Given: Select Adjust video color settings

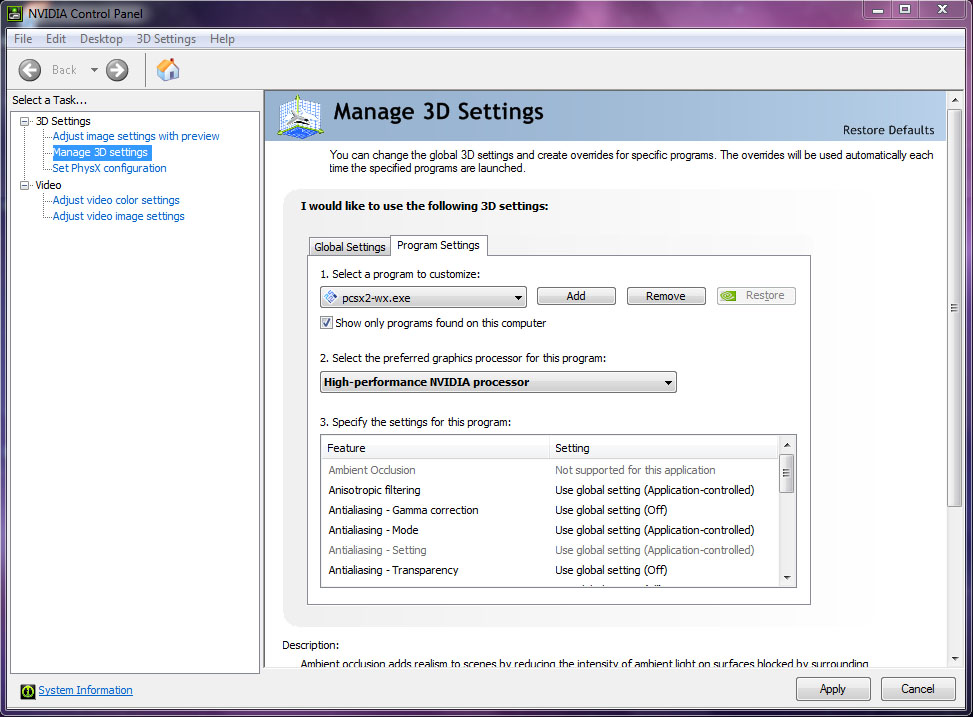Looking at the screenshot, I should click(x=116, y=200).
